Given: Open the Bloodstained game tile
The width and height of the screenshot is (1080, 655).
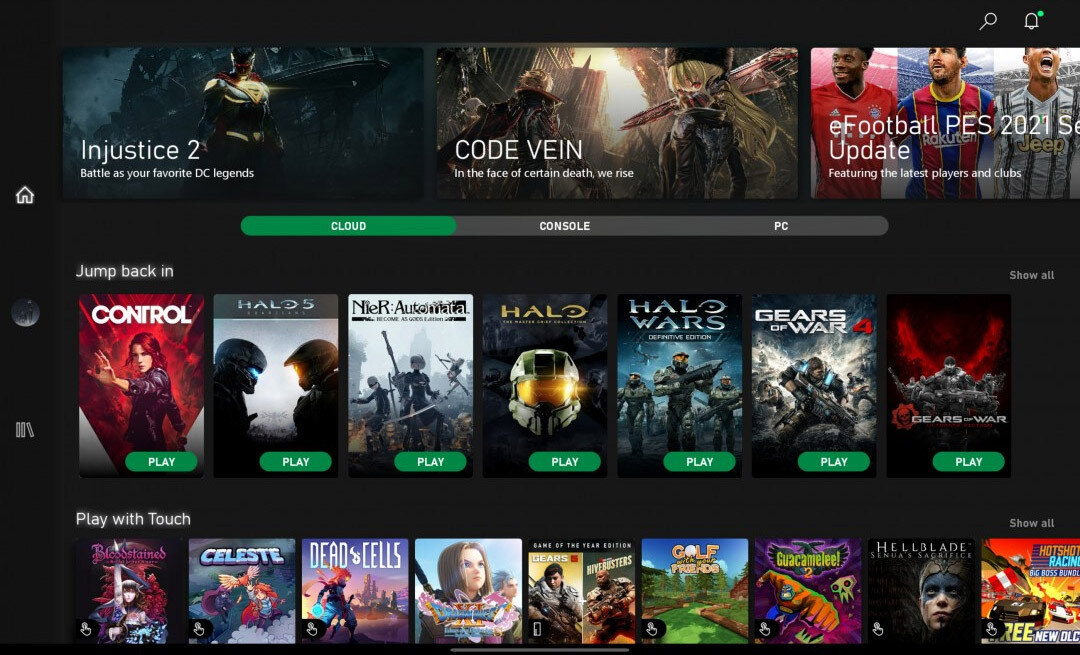Looking at the screenshot, I should pos(129,591).
